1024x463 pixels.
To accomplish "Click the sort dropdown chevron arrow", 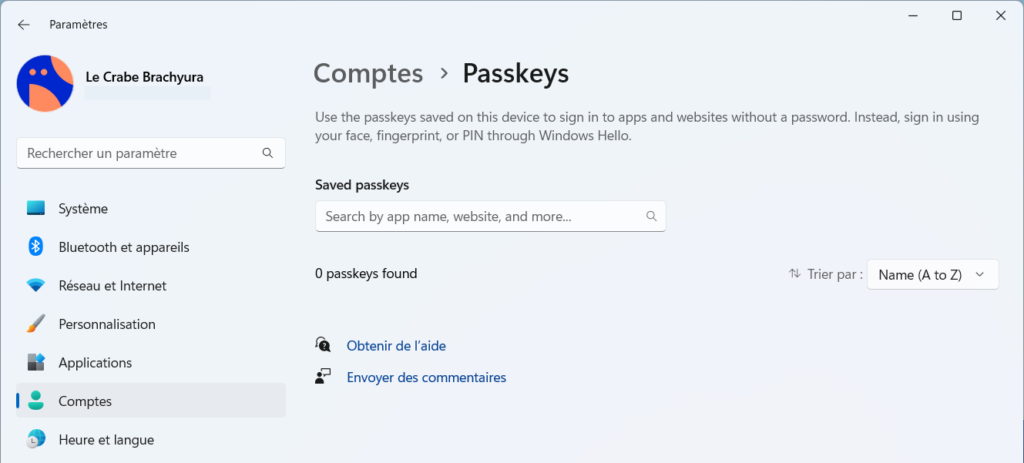I will [979, 275].
